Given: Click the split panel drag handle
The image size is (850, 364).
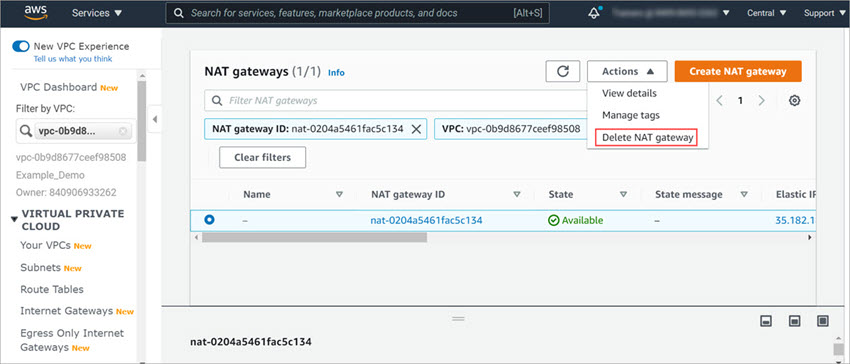Looking at the screenshot, I should (x=459, y=318).
